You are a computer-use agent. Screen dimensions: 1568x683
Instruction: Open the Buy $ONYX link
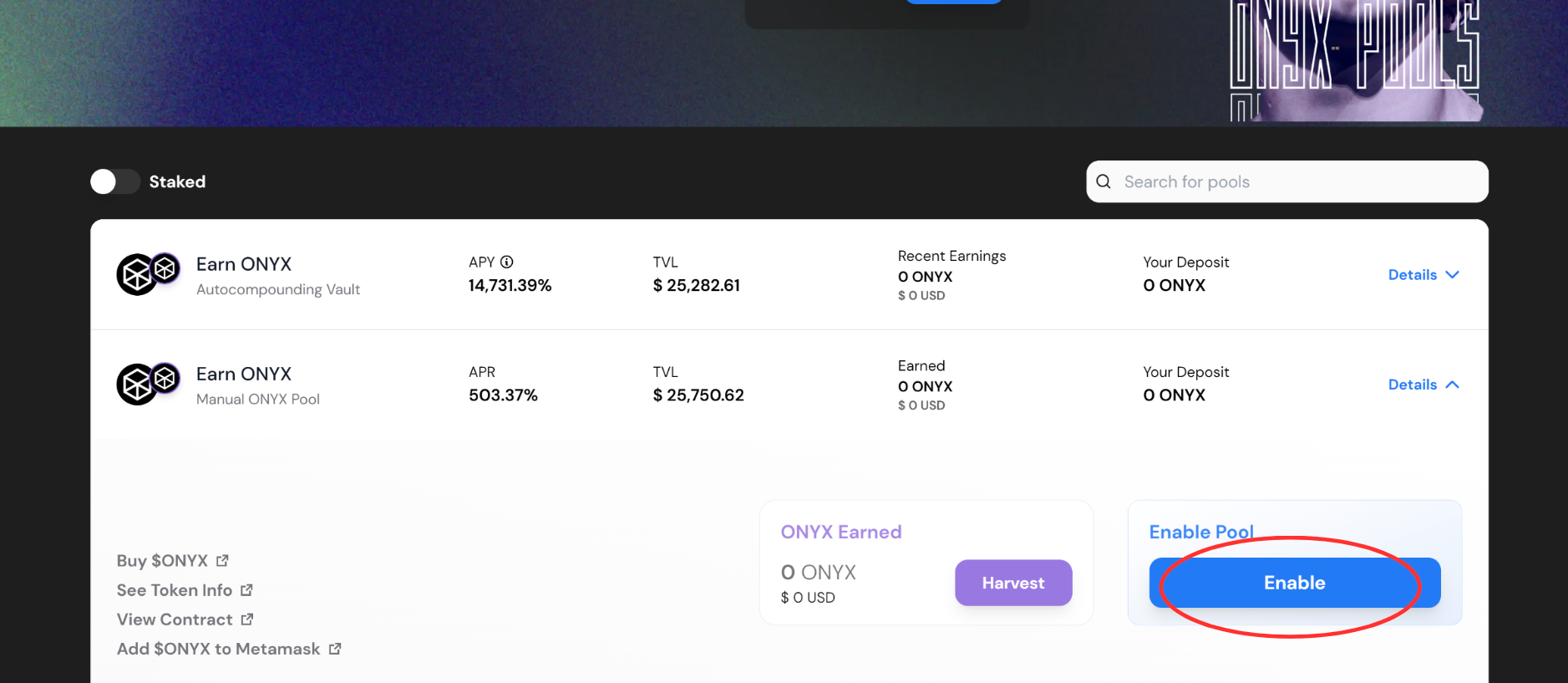(162, 561)
